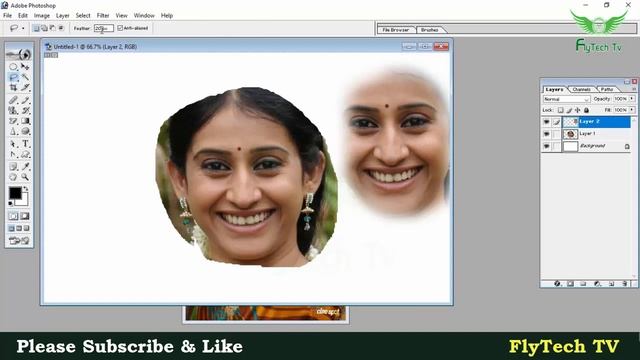Create new fill or adjustment layer
The image size is (640, 360).
tap(597, 284)
